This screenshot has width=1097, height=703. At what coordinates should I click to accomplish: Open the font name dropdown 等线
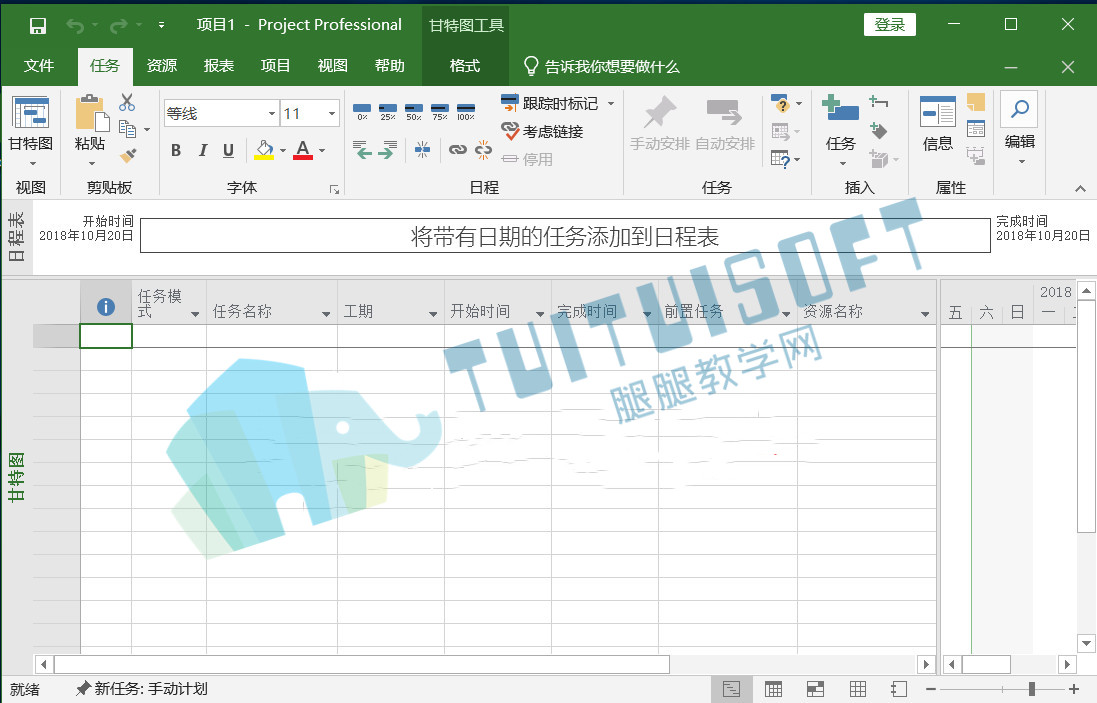click(x=271, y=113)
